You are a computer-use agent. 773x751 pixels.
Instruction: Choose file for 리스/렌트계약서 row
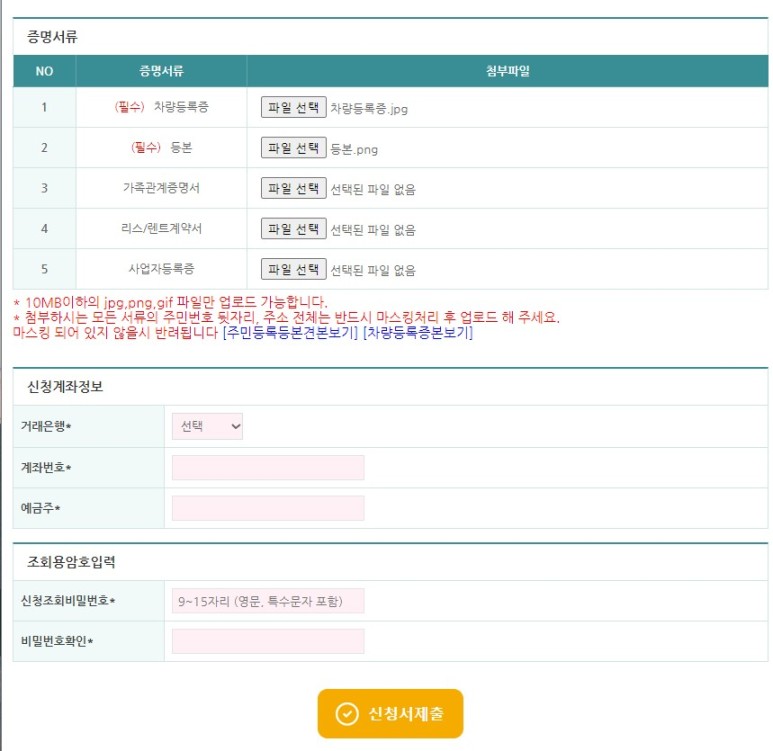tap(293, 228)
